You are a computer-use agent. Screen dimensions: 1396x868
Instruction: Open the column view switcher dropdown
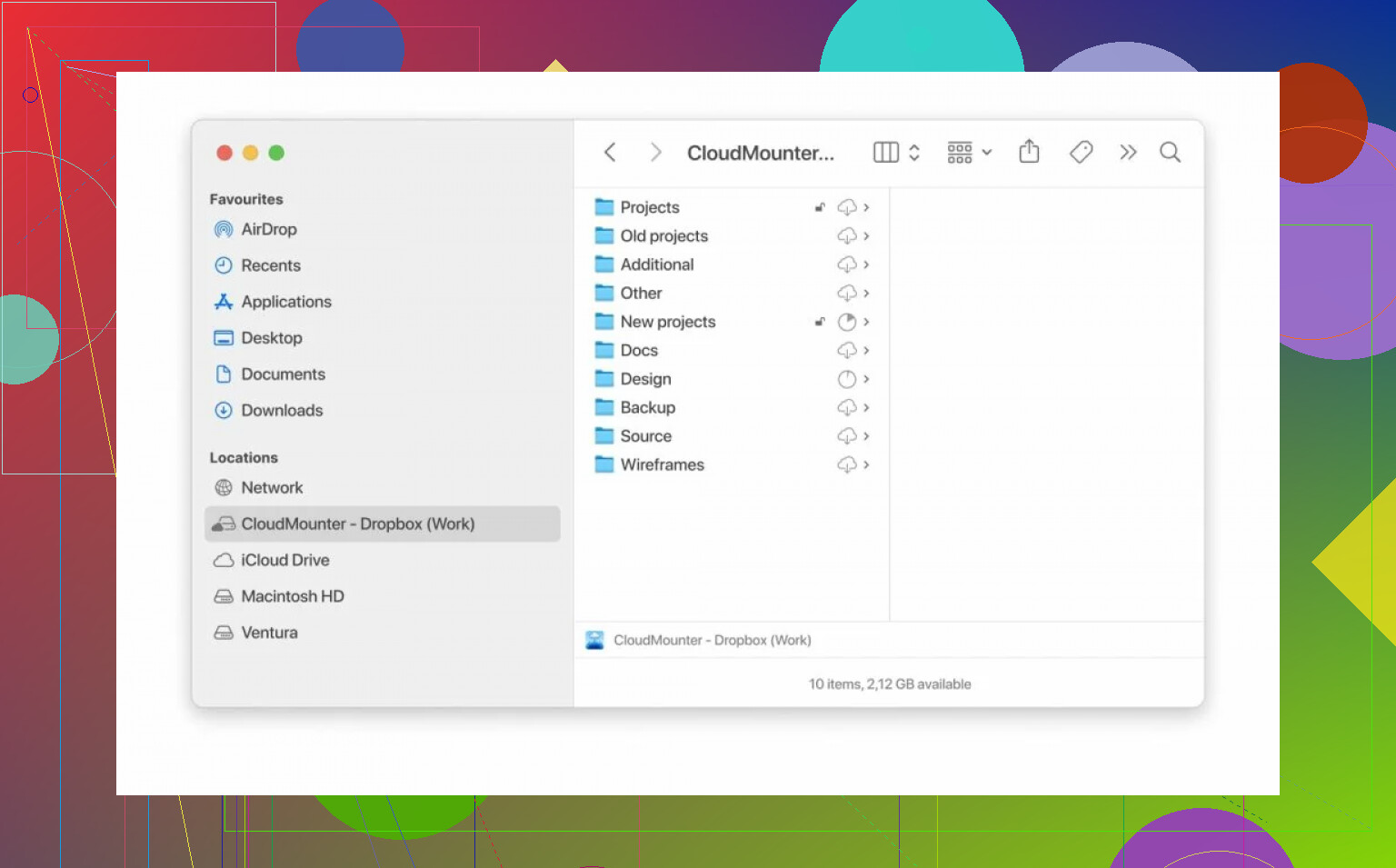coord(896,153)
